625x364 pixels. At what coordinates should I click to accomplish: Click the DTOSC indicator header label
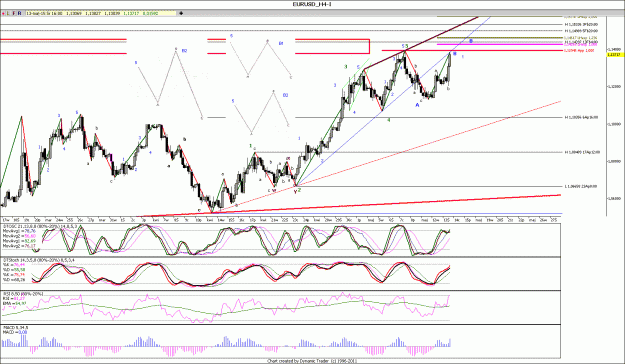pyautogui.click(x=40, y=226)
